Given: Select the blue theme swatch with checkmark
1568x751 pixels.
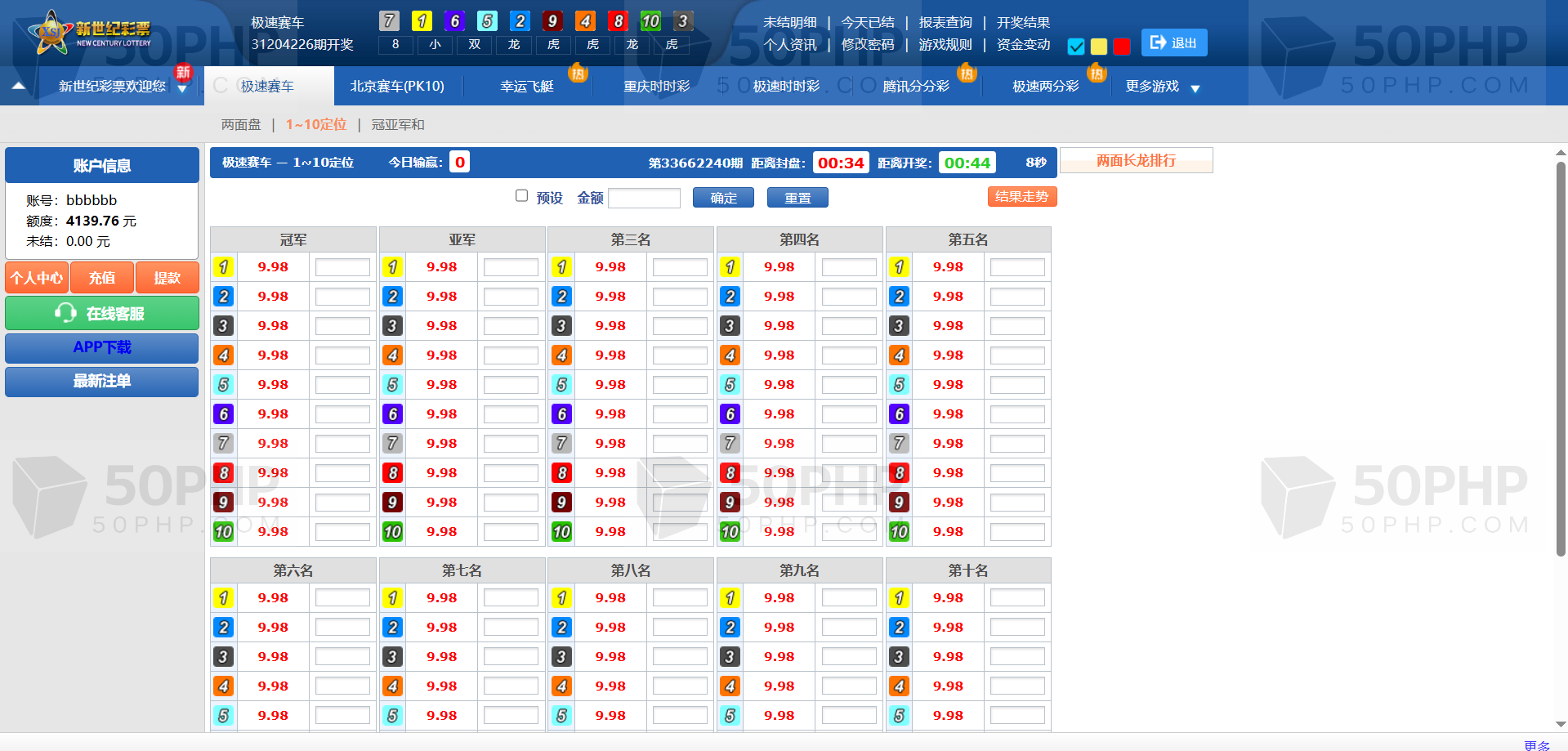Looking at the screenshot, I should pyautogui.click(x=1076, y=47).
